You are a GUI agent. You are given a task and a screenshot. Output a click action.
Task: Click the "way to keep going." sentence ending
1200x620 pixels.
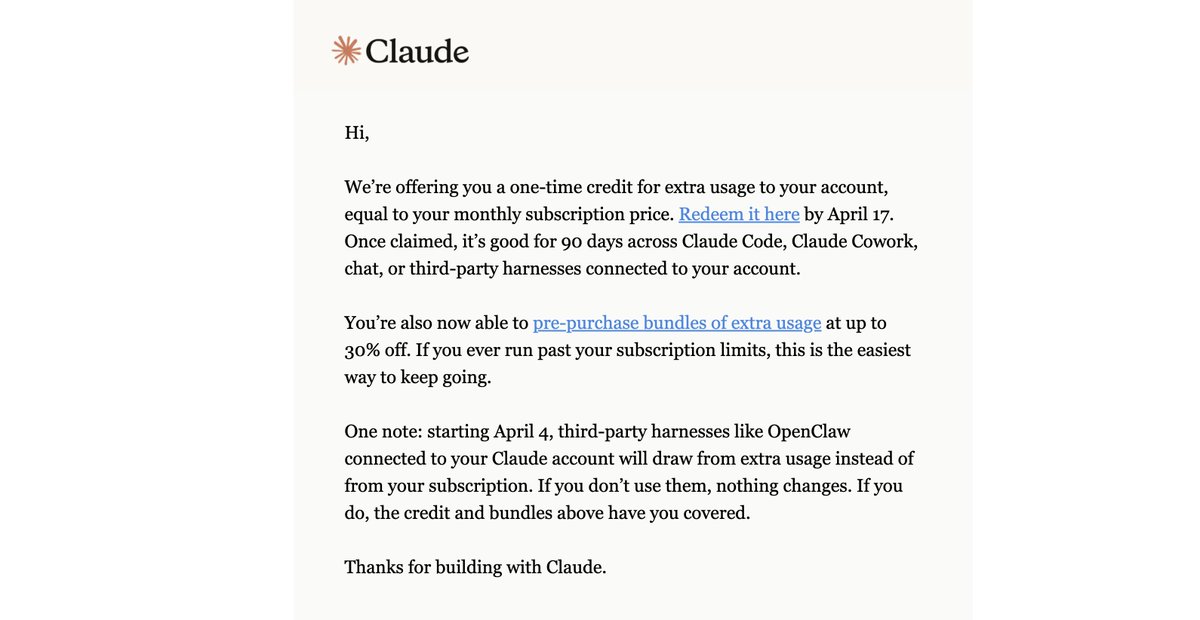418,377
